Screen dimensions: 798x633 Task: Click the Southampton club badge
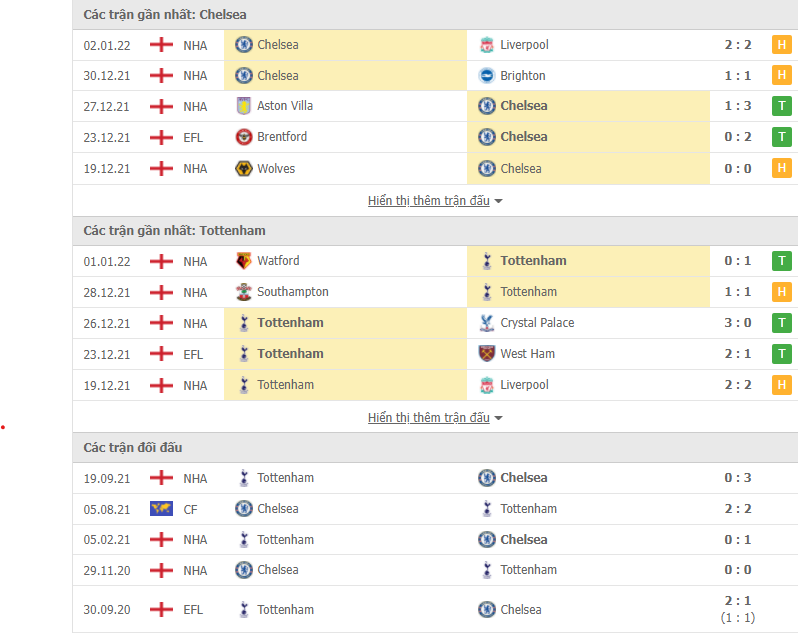click(244, 292)
